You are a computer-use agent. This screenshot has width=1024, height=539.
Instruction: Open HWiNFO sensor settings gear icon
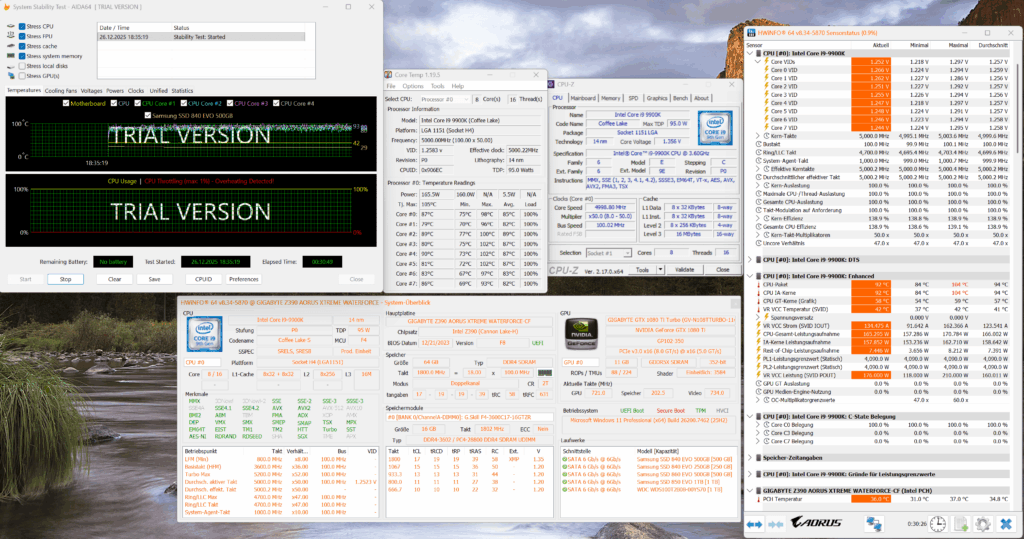(983, 524)
